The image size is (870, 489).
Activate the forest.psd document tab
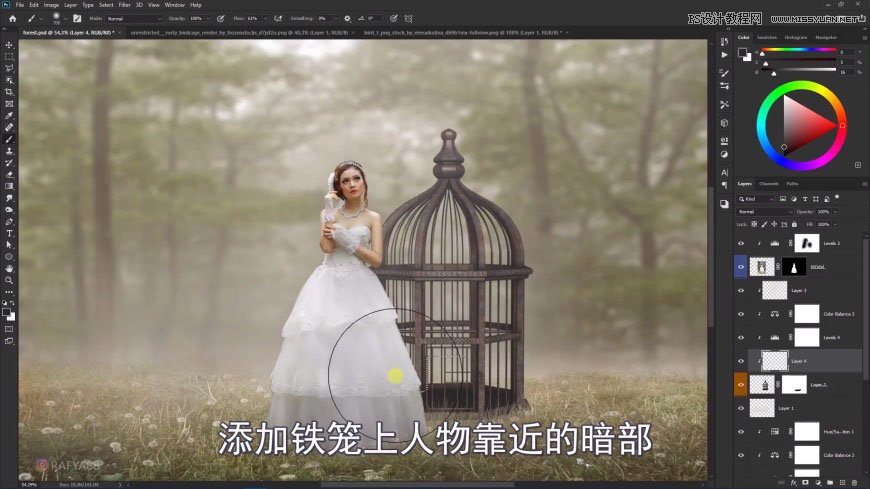pos(69,33)
